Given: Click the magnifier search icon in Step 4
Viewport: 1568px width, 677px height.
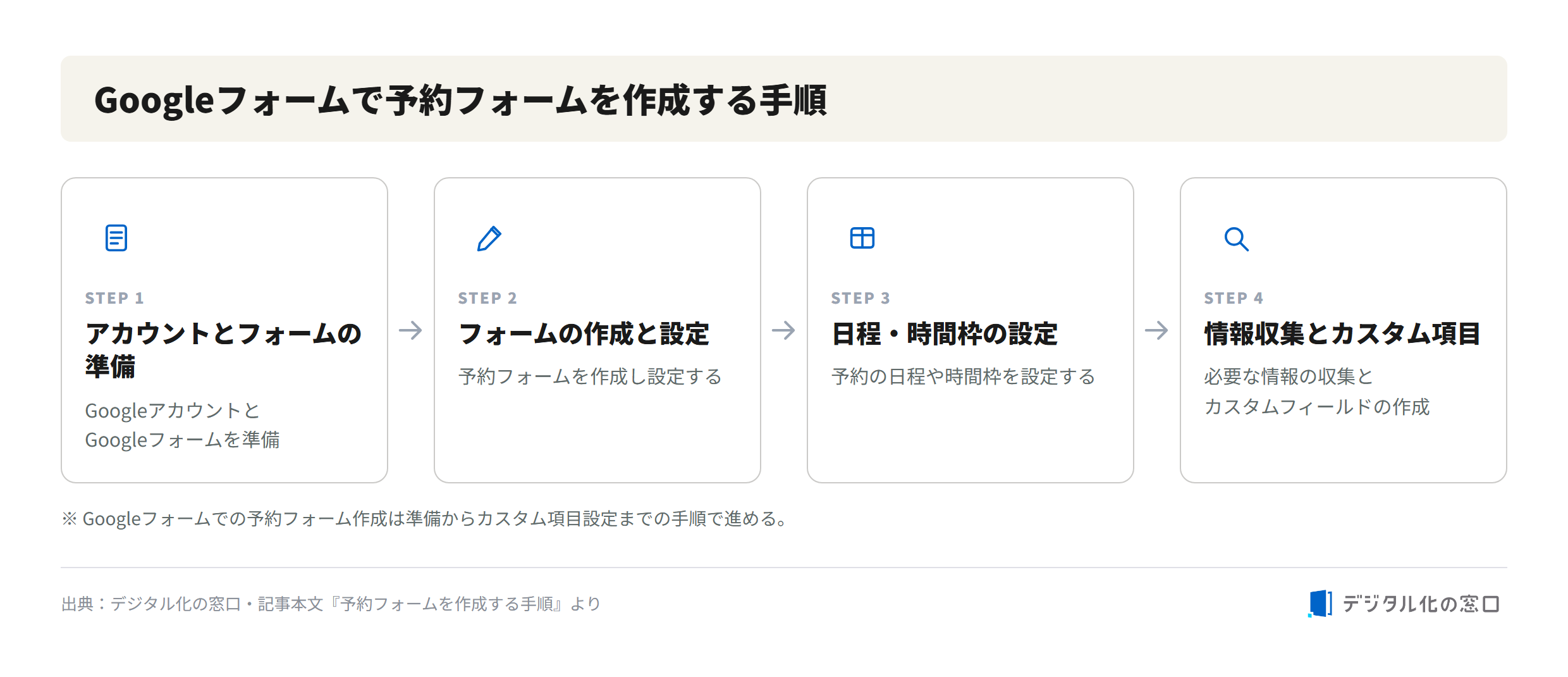Looking at the screenshot, I should [1236, 239].
